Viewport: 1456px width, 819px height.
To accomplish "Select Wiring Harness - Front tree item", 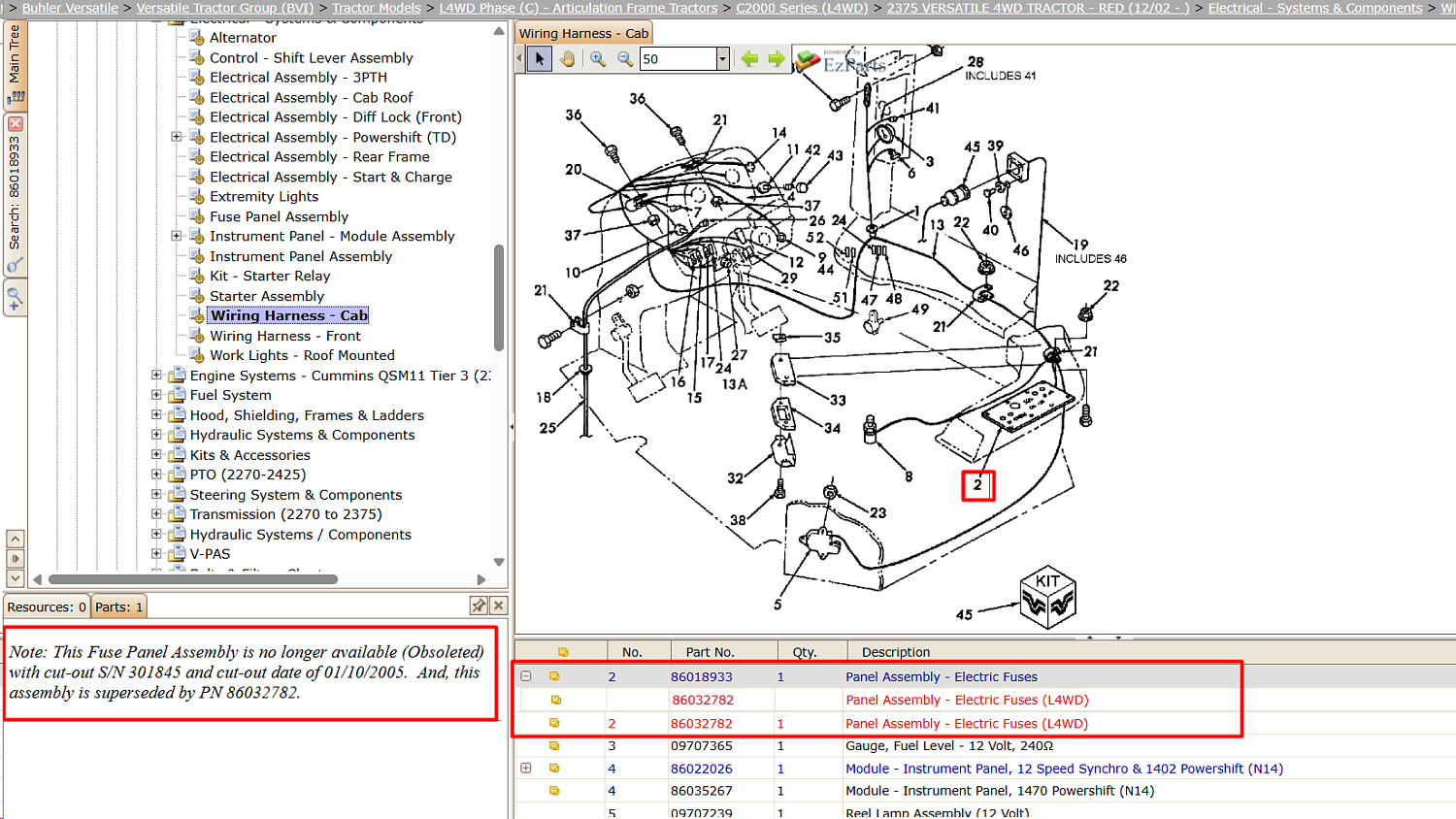I will [285, 337].
